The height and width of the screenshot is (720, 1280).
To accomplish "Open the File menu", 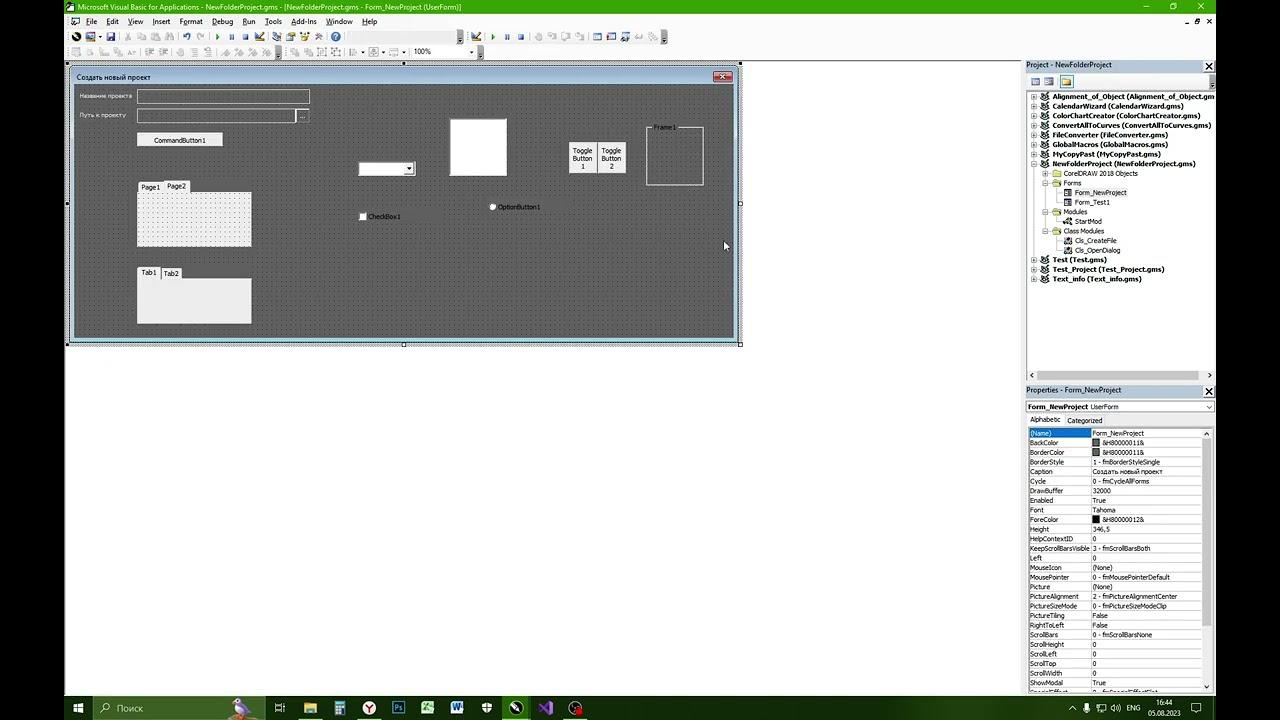I will [x=91, y=21].
